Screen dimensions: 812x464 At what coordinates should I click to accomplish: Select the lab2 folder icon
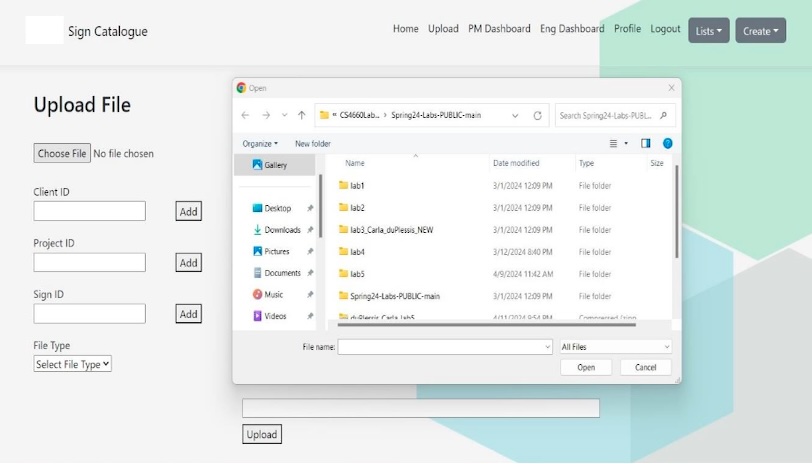point(343,207)
